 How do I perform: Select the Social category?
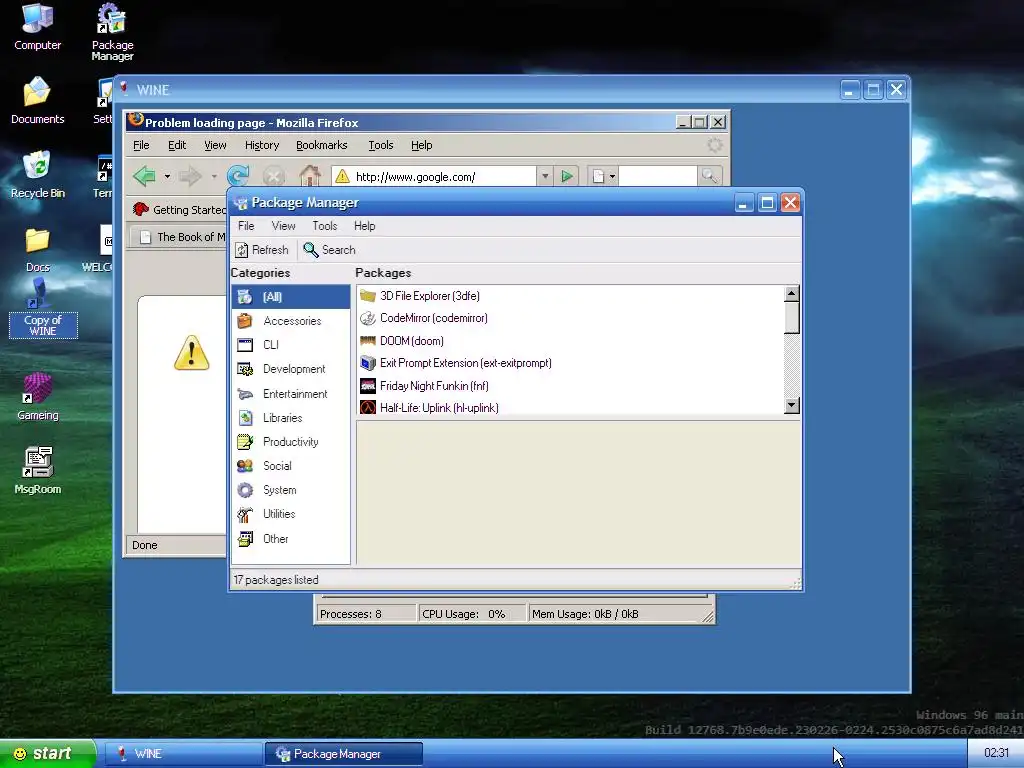point(291,466)
